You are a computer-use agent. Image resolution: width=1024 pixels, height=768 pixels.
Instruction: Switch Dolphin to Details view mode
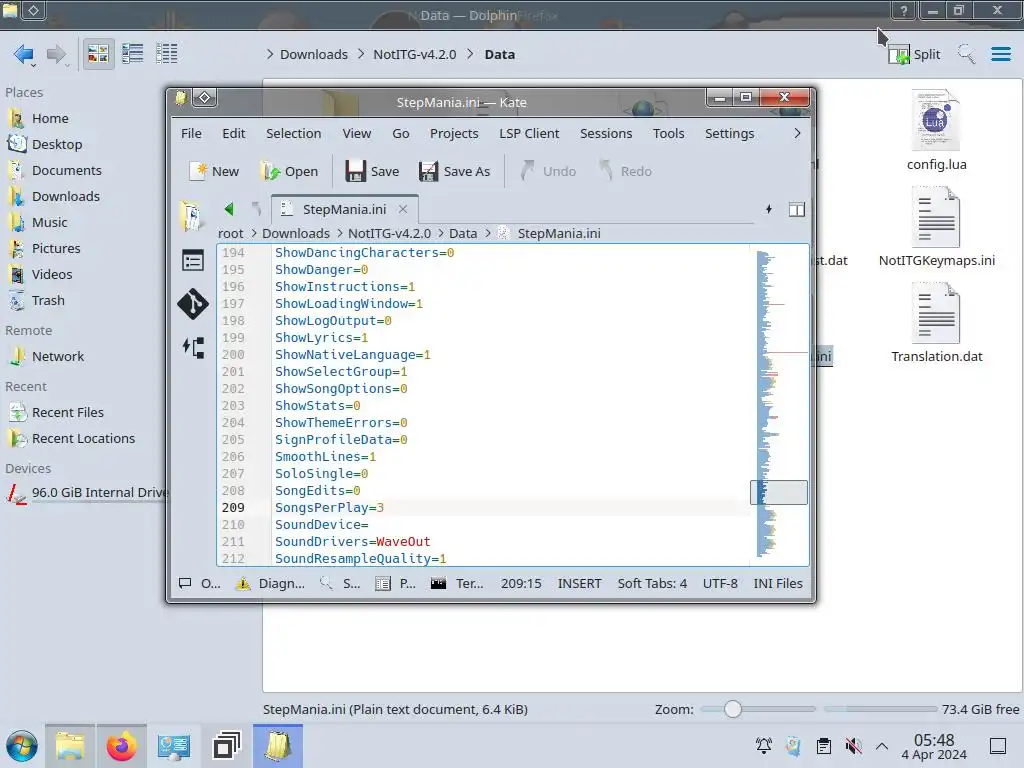click(x=167, y=54)
